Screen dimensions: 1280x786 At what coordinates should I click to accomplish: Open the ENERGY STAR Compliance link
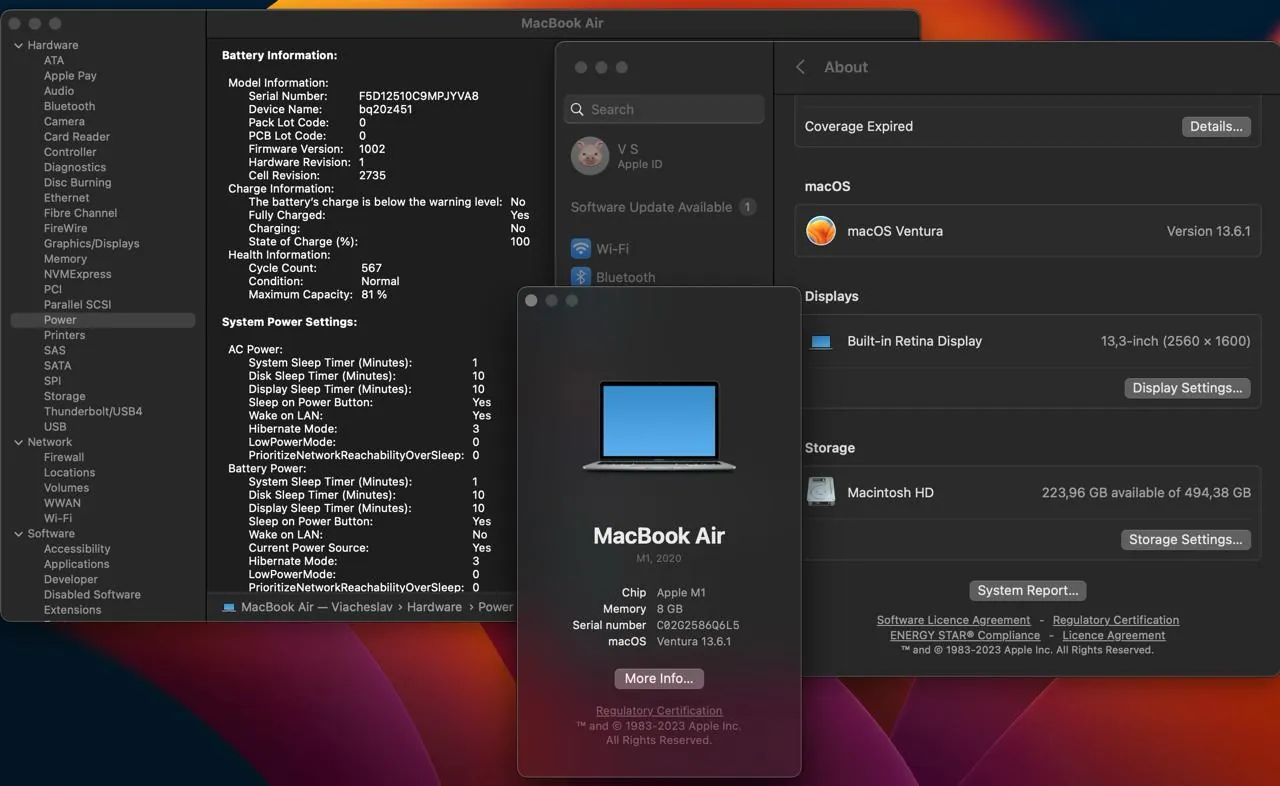click(x=965, y=635)
